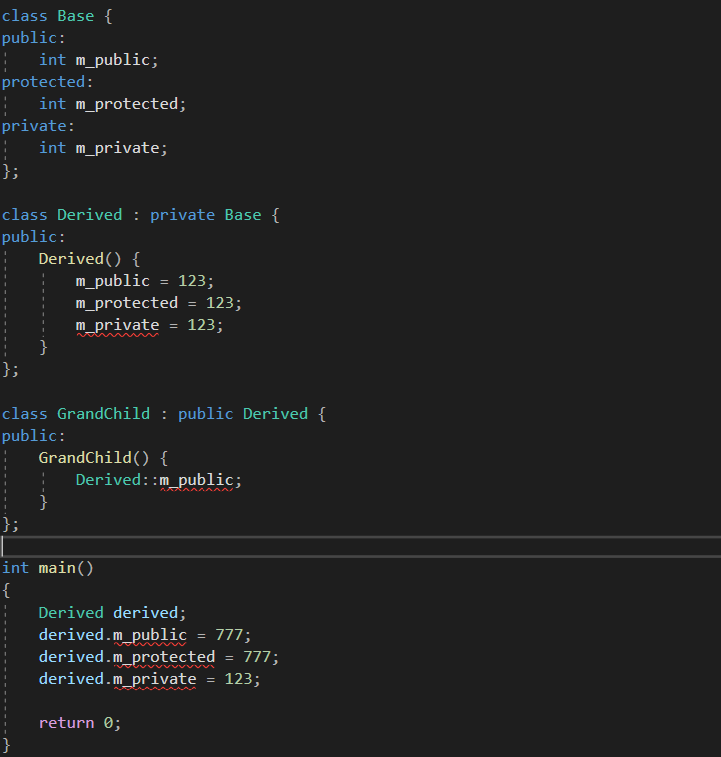Click 'm_protected' in 'm_protected = 123;'
Viewport: 721px width, 757px height.
click(x=127, y=303)
